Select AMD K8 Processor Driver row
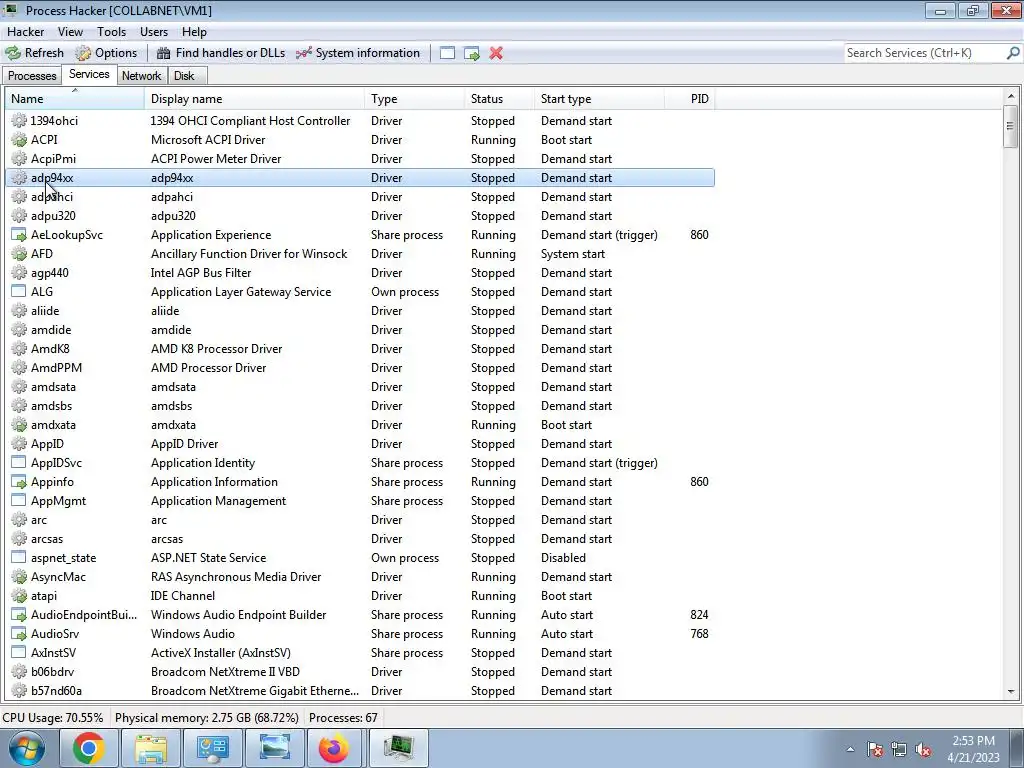The width and height of the screenshot is (1024, 768). coord(360,349)
